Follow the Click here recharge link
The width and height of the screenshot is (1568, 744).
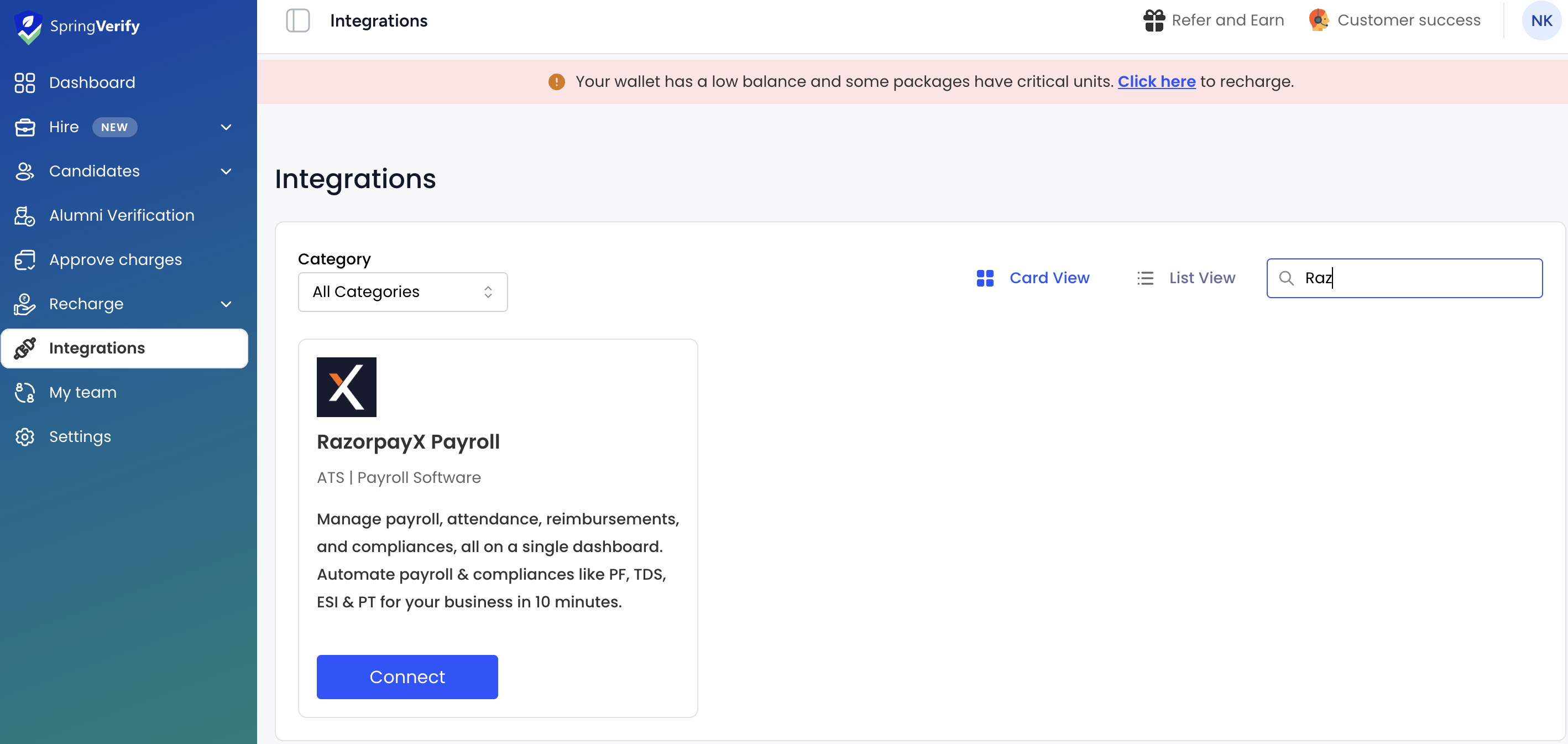[x=1156, y=81]
